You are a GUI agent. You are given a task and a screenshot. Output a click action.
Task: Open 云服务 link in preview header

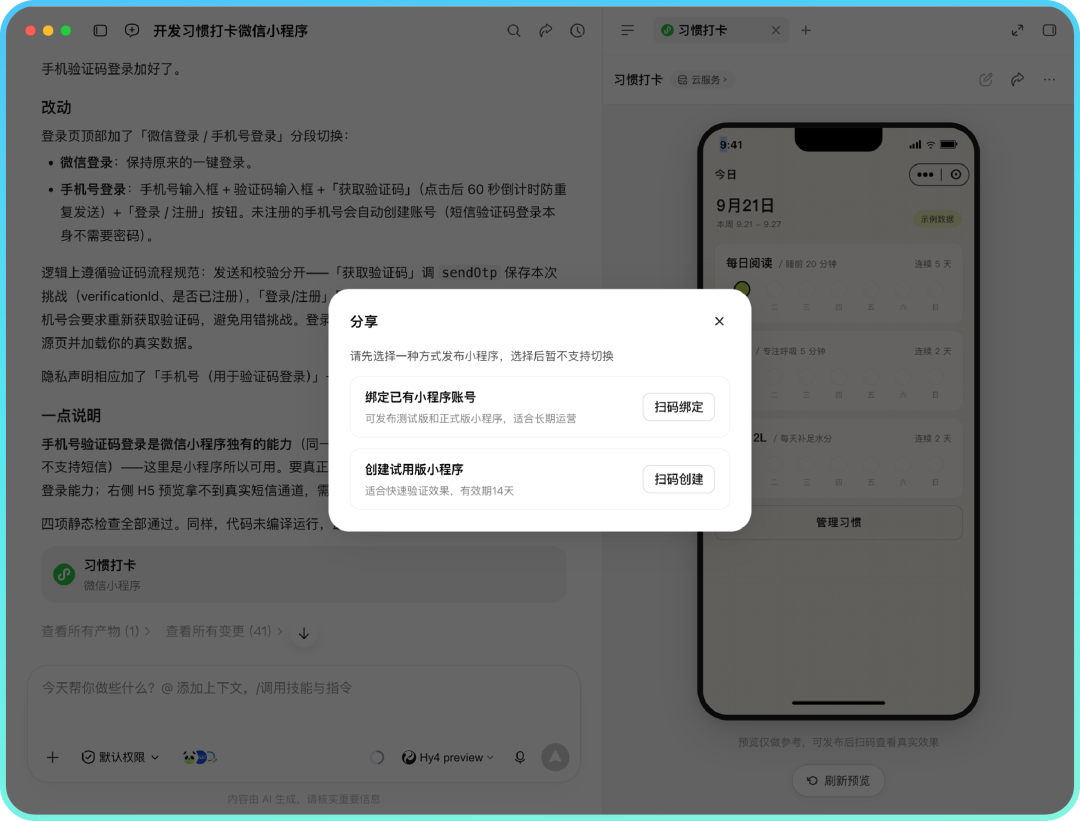click(702, 80)
